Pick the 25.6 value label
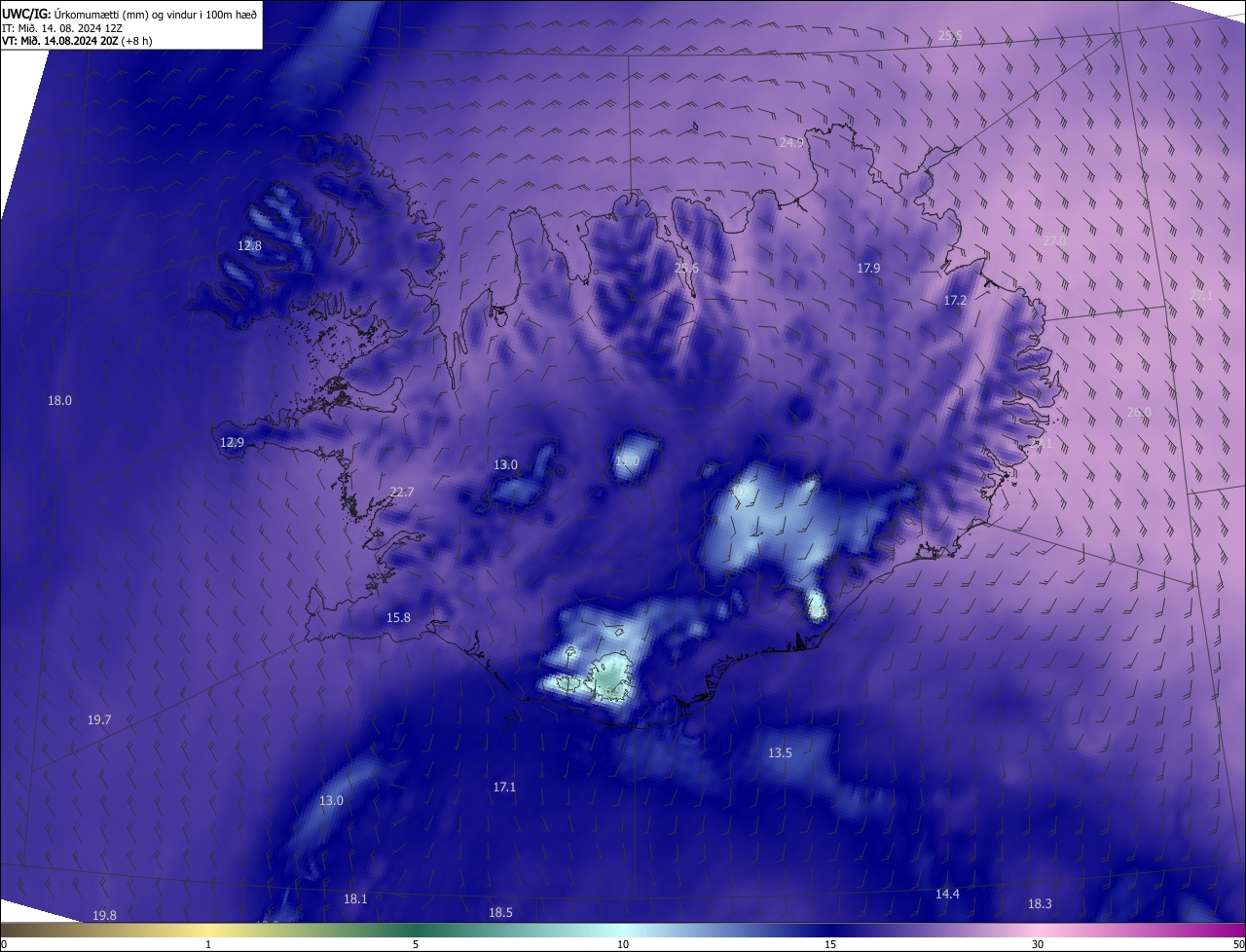 pos(686,269)
